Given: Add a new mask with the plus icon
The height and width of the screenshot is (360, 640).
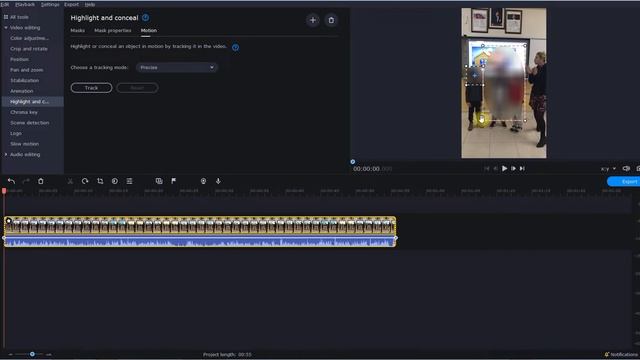Looking at the screenshot, I should pyautogui.click(x=313, y=20).
